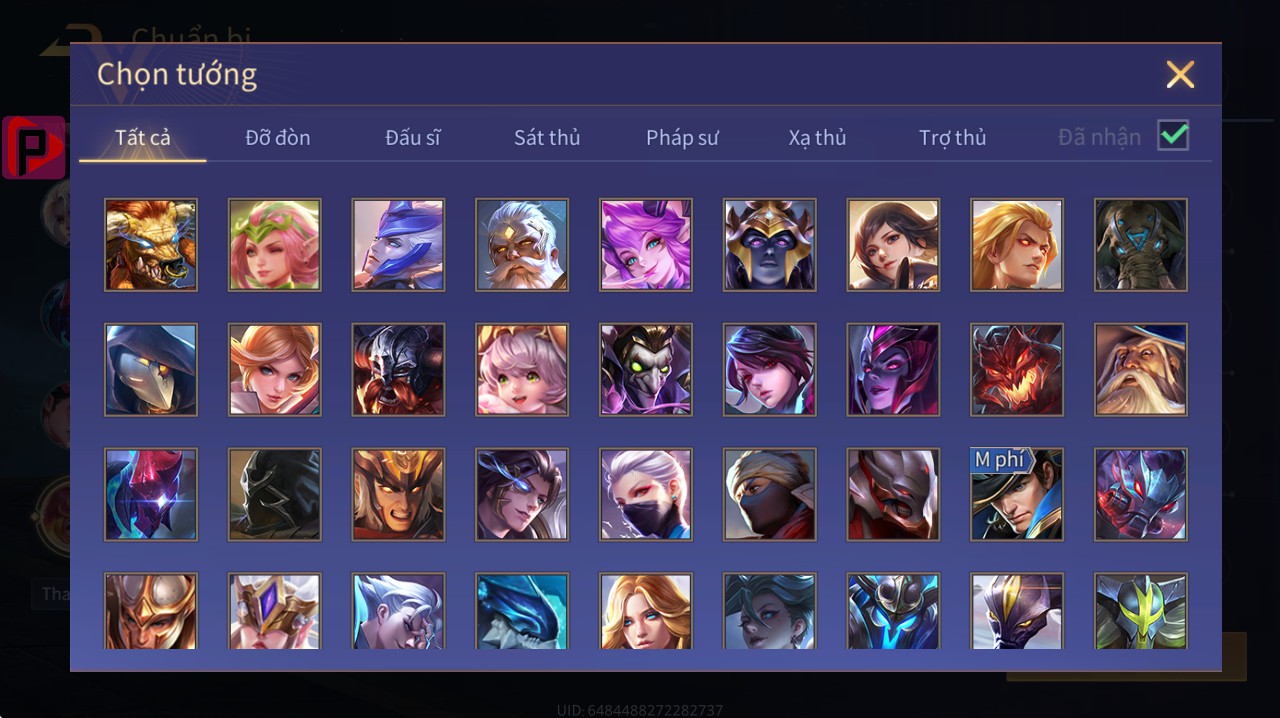Close the 'Chọn tướng' dialog
1280x718 pixels.
pos(1180,74)
